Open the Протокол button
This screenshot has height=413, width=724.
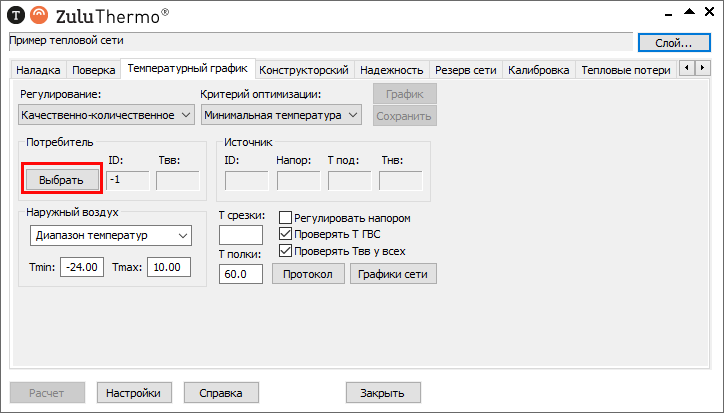[308, 274]
